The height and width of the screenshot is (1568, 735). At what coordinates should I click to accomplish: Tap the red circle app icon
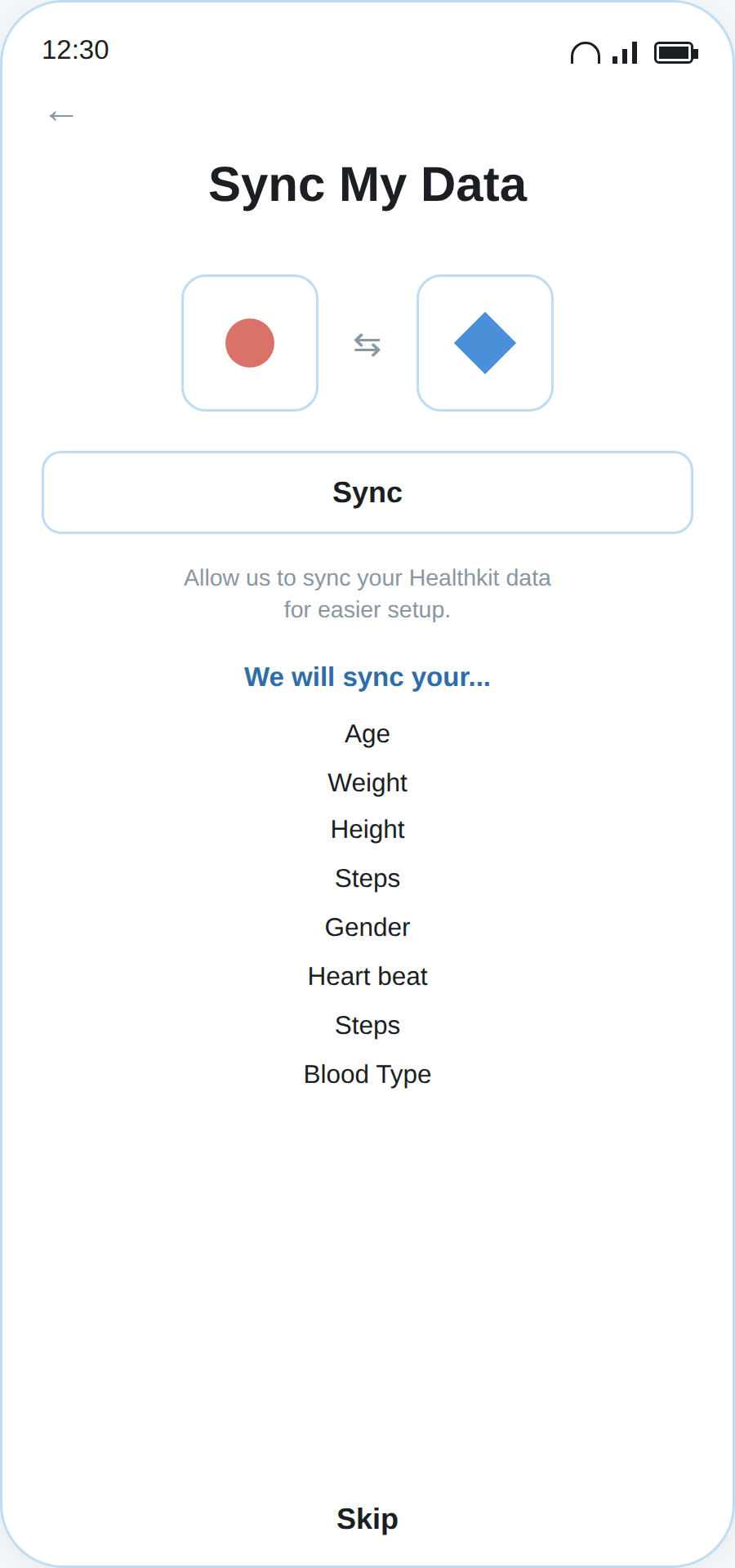pyautogui.click(x=250, y=343)
